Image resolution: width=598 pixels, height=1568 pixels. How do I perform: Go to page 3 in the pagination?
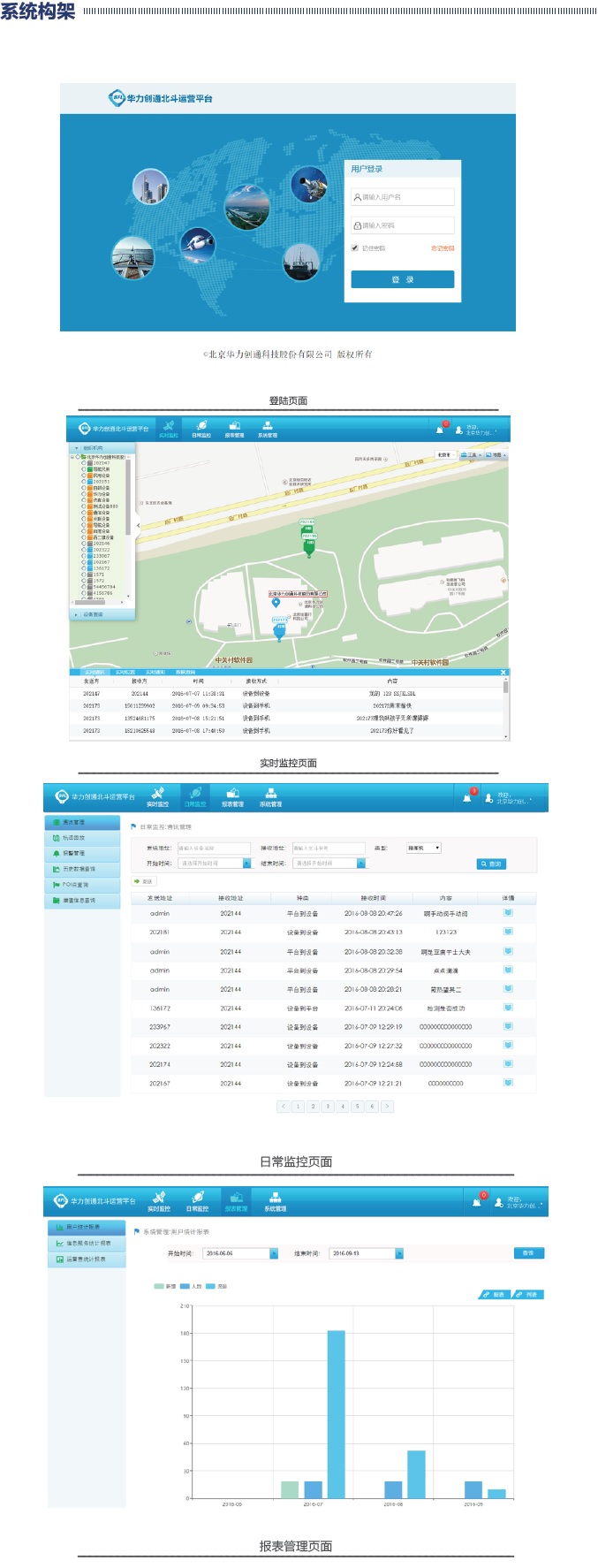click(328, 1106)
